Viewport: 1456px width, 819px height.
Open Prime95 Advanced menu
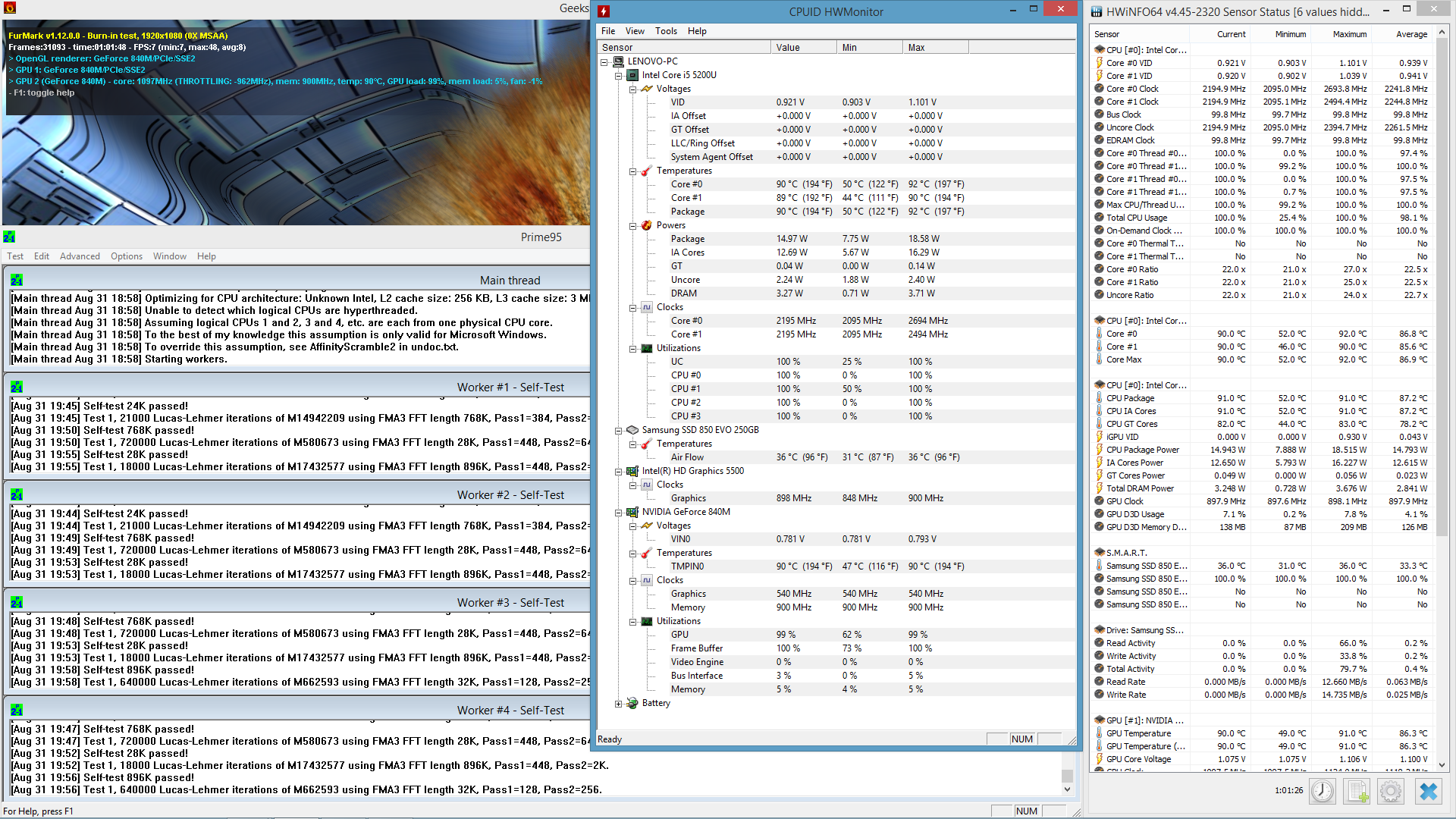tap(80, 256)
